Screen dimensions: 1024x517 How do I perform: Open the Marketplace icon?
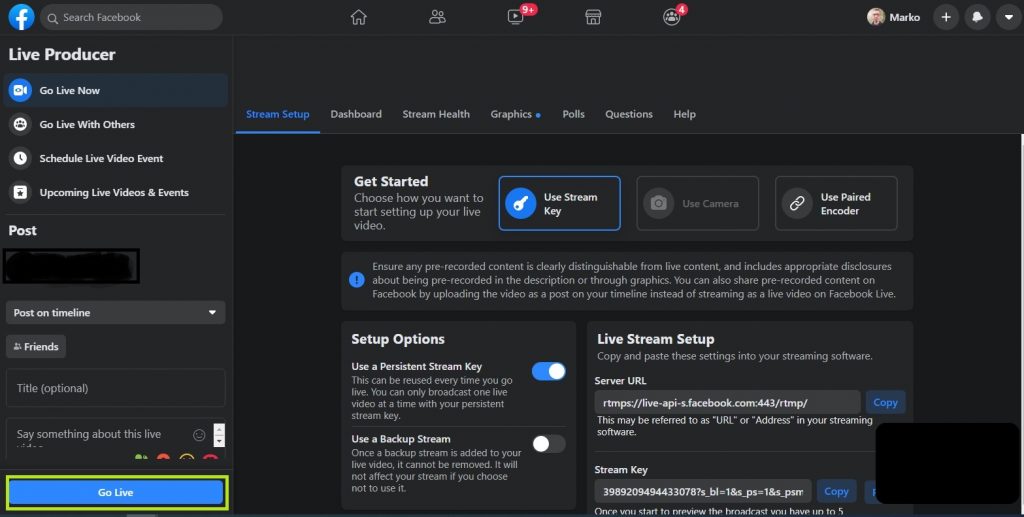(593, 17)
